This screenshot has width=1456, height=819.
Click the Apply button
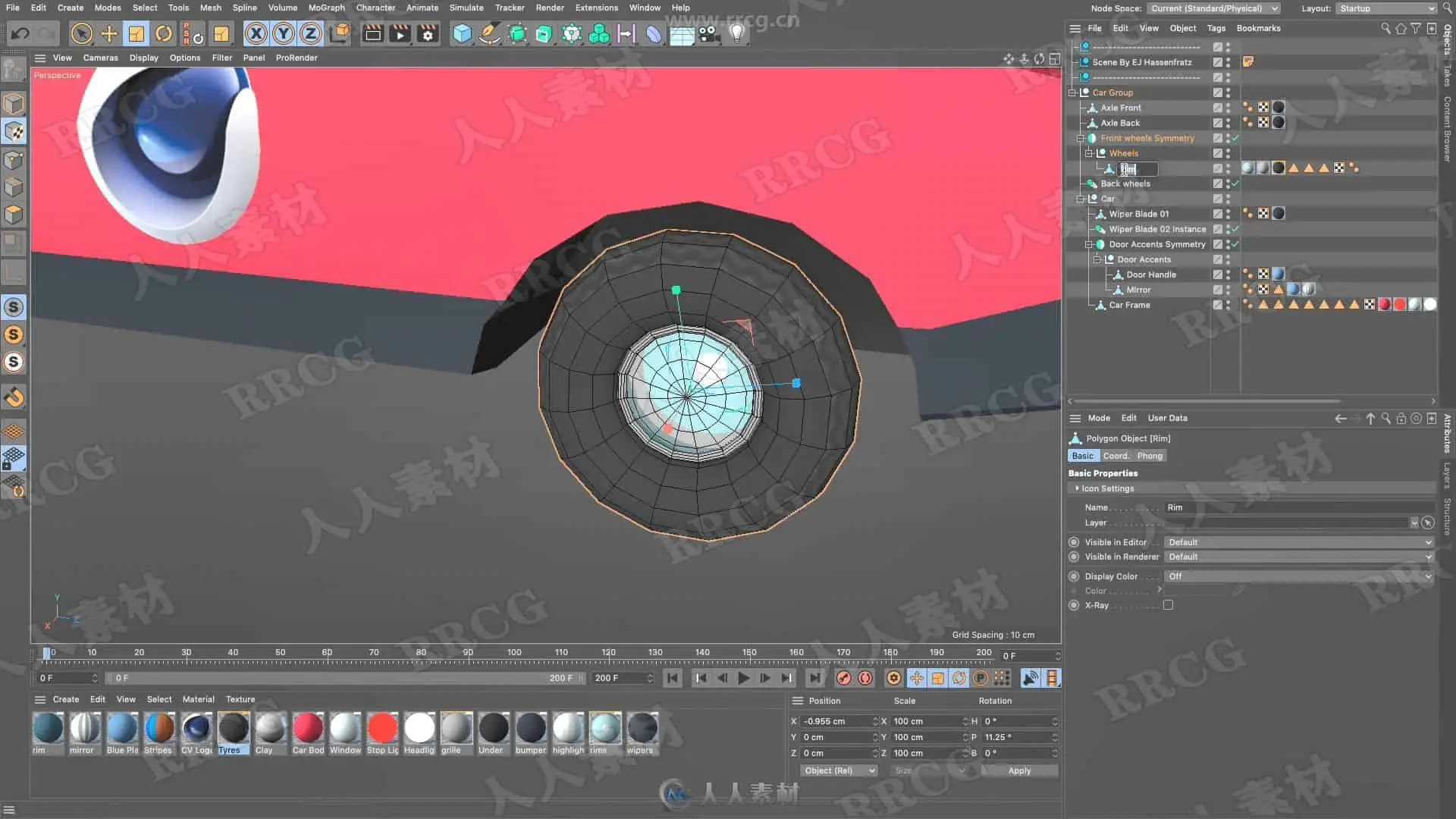1019,770
